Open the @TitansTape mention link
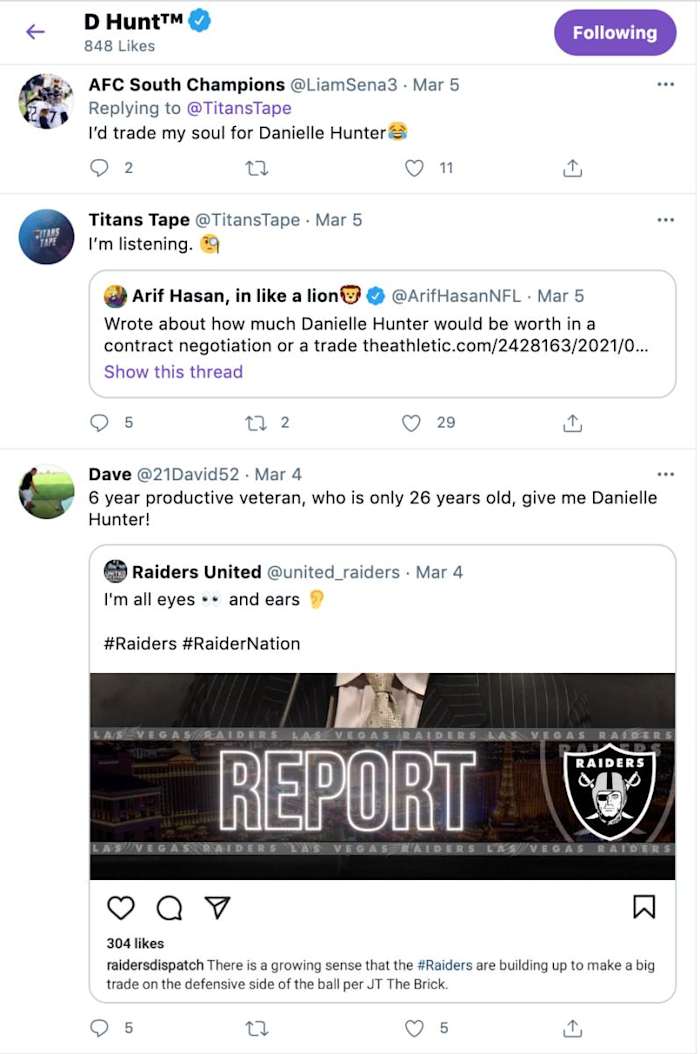 click(239, 108)
